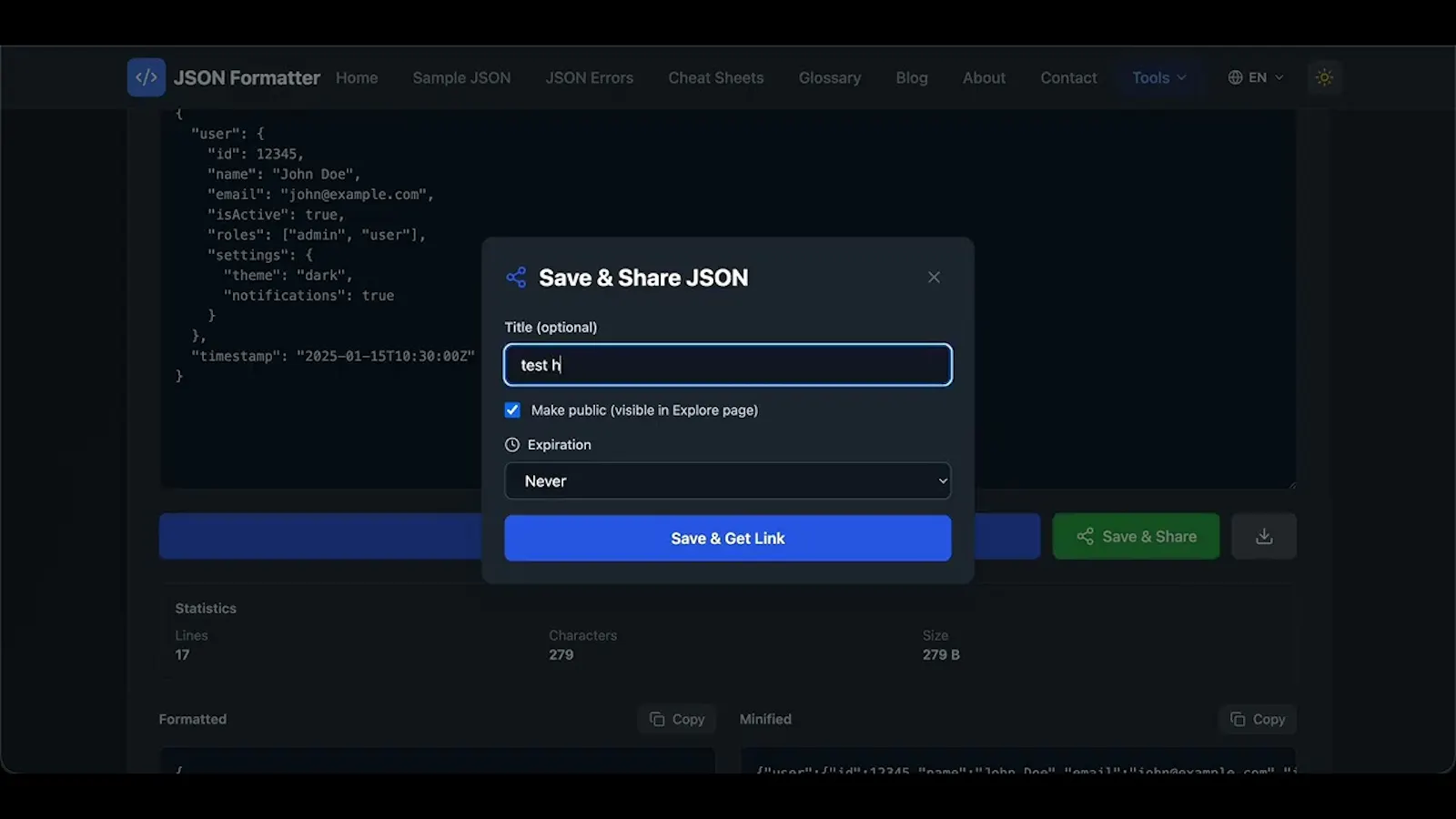
Task: Click the globe language icon
Action: (1235, 77)
